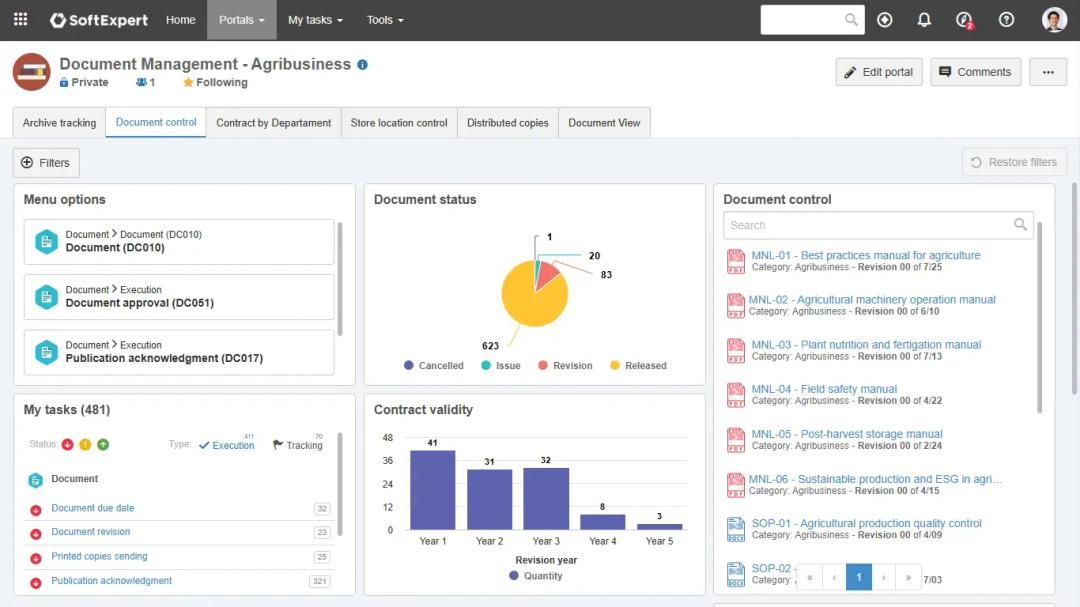This screenshot has width=1080, height=607.
Task: Click the SOP-01 document file icon
Action: pos(736,529)
